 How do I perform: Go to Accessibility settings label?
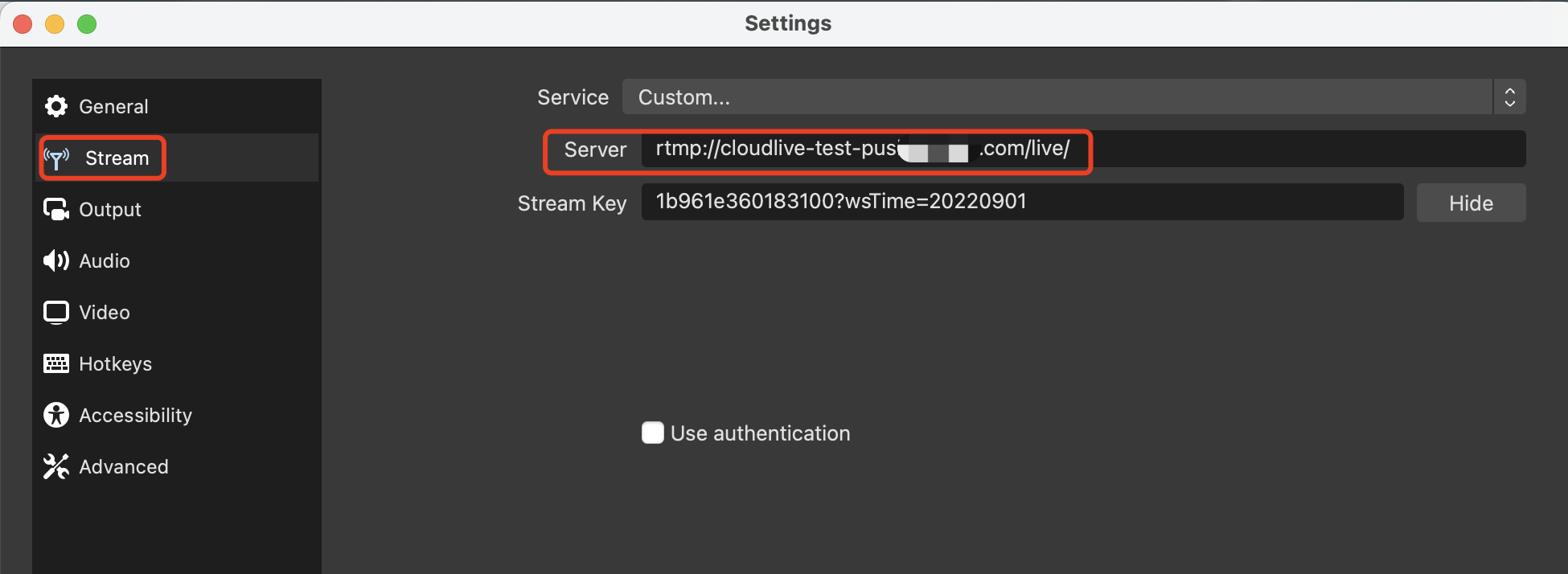click(135, 416)
